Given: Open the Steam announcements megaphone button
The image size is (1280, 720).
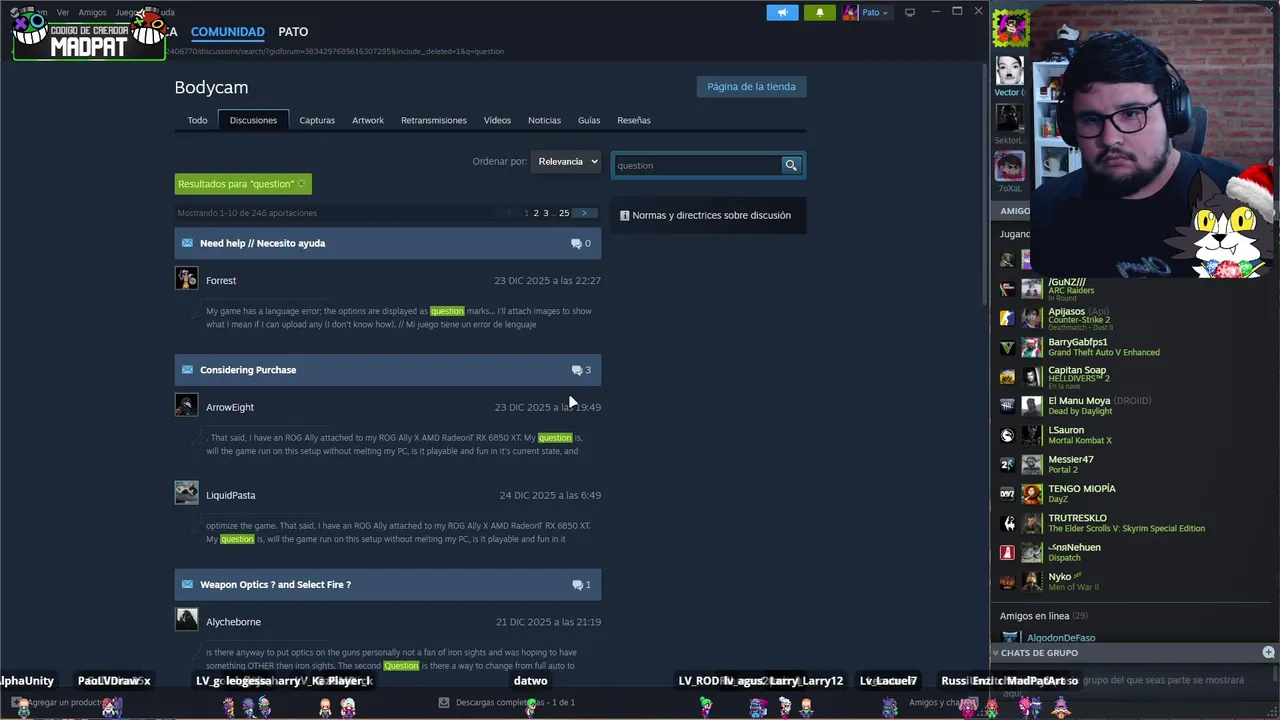Looking at the screenshot, I should (783, 12).
